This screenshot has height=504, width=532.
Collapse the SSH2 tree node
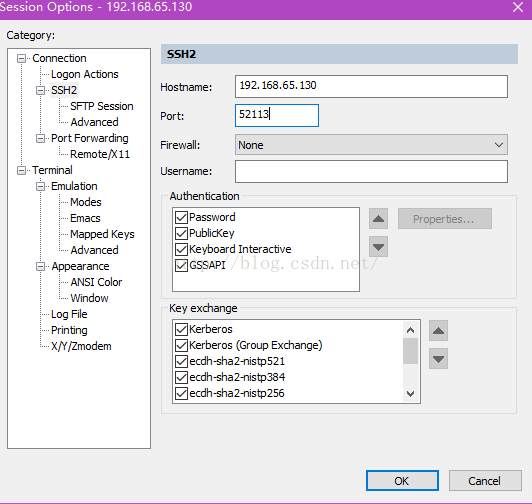40,91
